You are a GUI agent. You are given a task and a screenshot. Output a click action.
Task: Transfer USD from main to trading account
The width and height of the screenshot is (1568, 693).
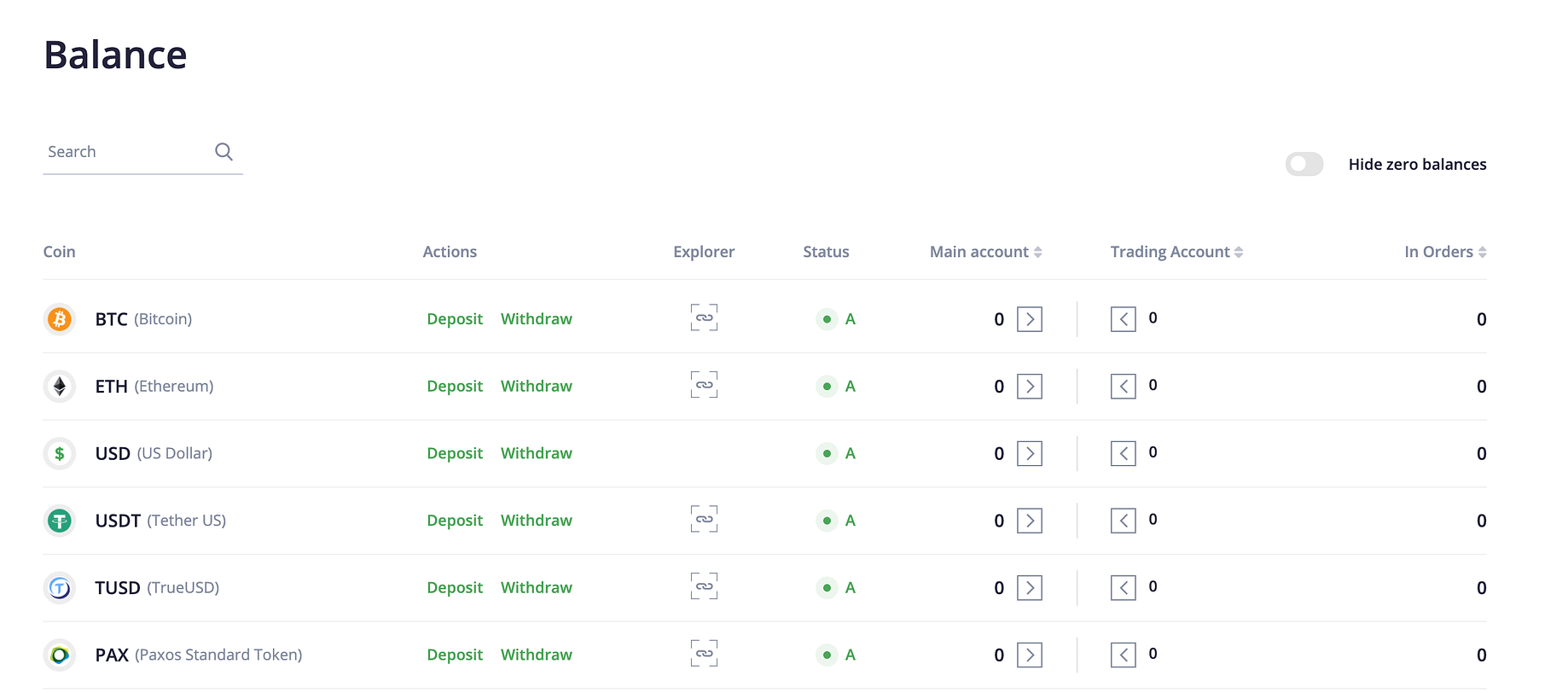tap(1030, 453)
